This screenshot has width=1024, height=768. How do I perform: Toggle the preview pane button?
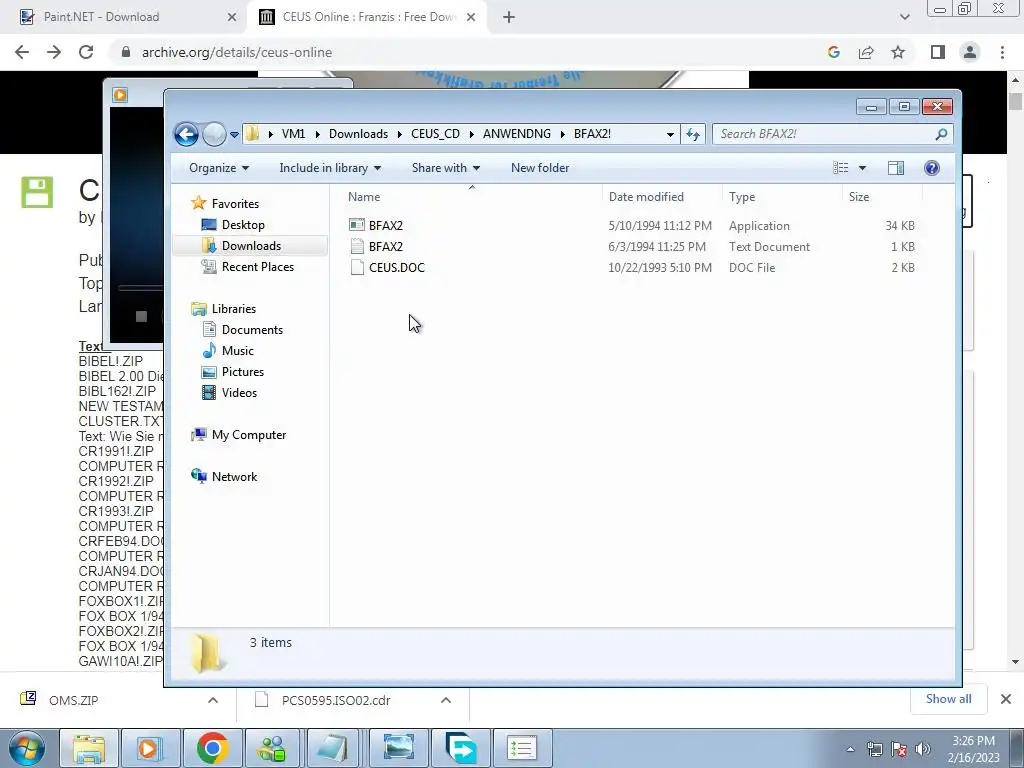tap(896, 168)
